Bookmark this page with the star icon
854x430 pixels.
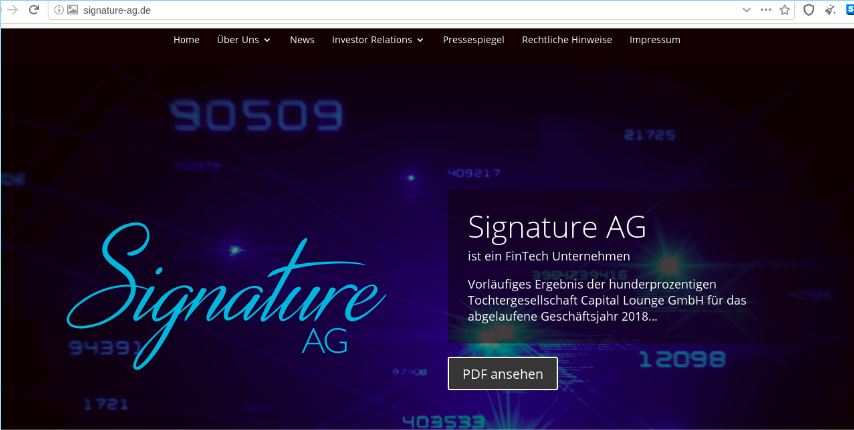click(x=784, y=10)
